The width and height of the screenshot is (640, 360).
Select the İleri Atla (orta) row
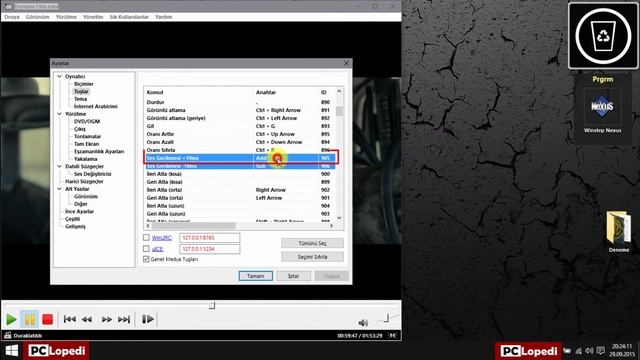point(240,190)
